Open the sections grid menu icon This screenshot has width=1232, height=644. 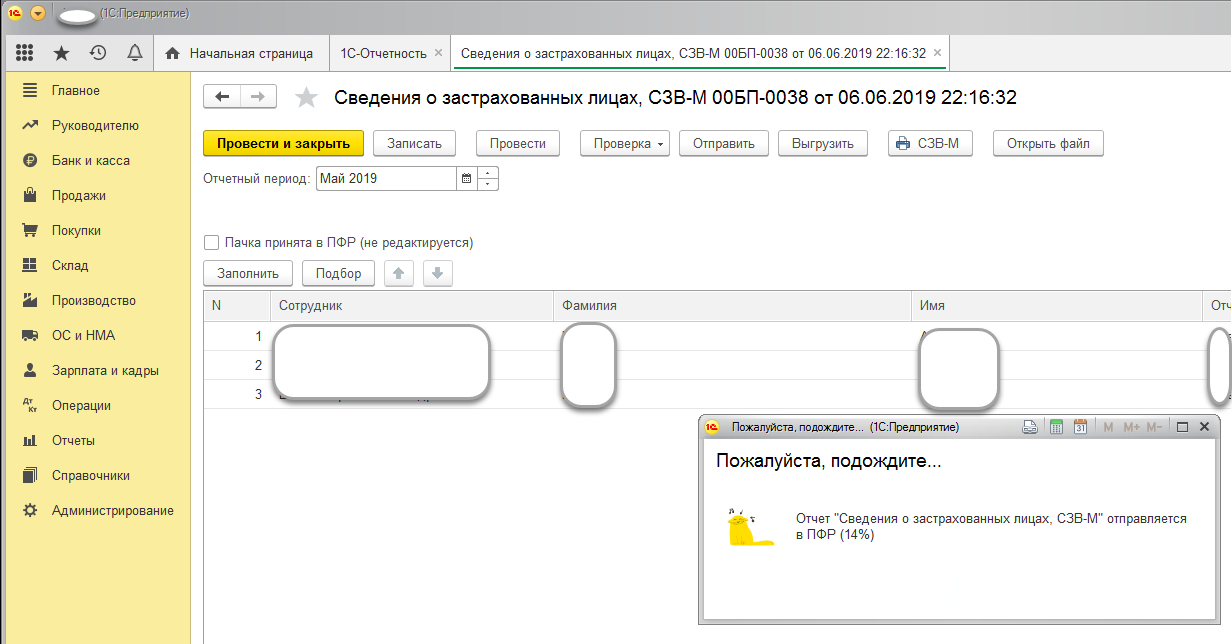(25, 53)
